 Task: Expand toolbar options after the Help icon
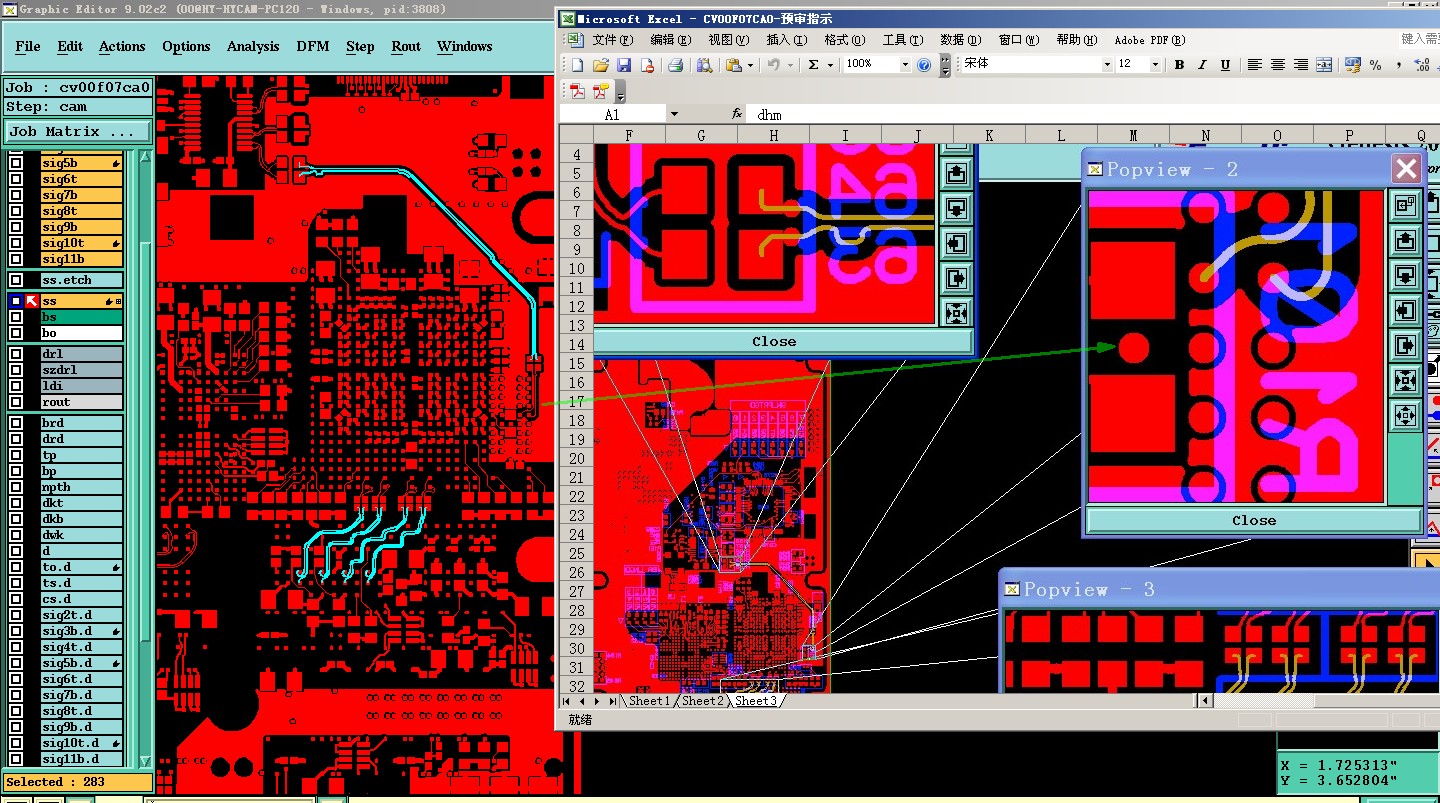(x=945, y=66)
